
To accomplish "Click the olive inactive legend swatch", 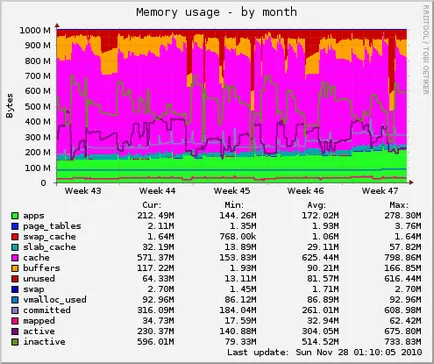I will [x=15, y=342].
